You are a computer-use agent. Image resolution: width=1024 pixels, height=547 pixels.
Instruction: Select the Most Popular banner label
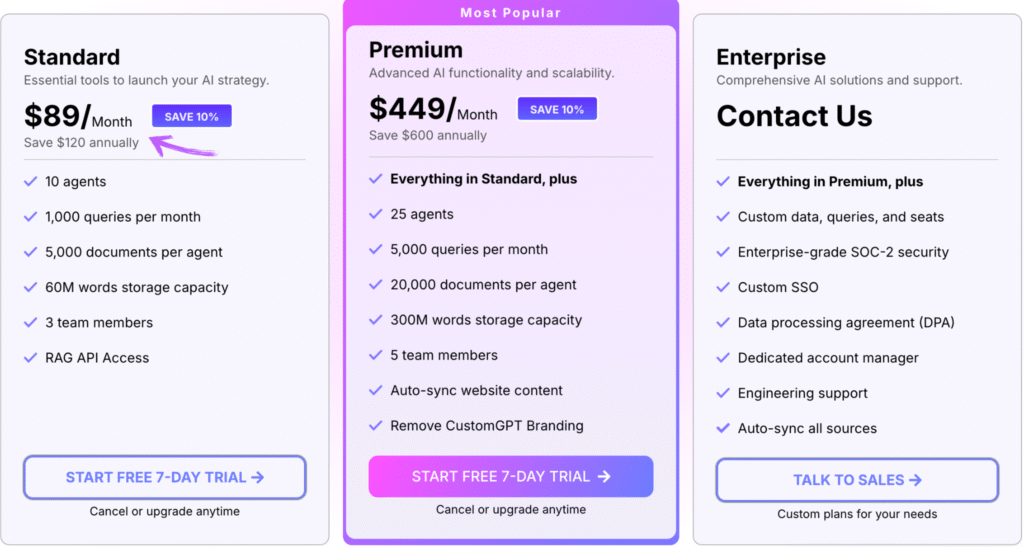(x=511, y=12)
